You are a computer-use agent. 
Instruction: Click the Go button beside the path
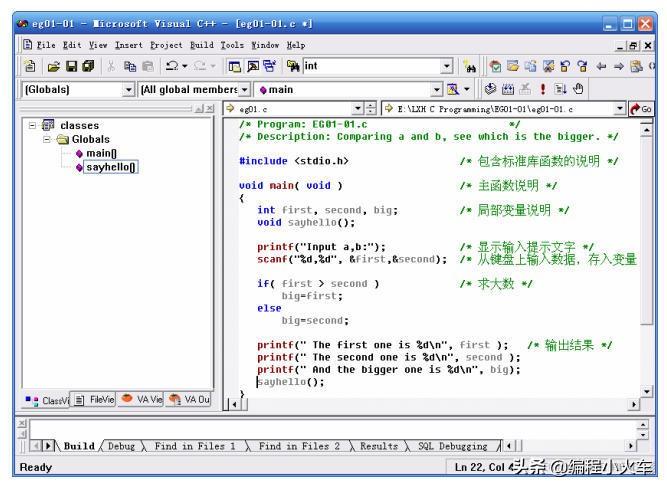pos(641,109)
